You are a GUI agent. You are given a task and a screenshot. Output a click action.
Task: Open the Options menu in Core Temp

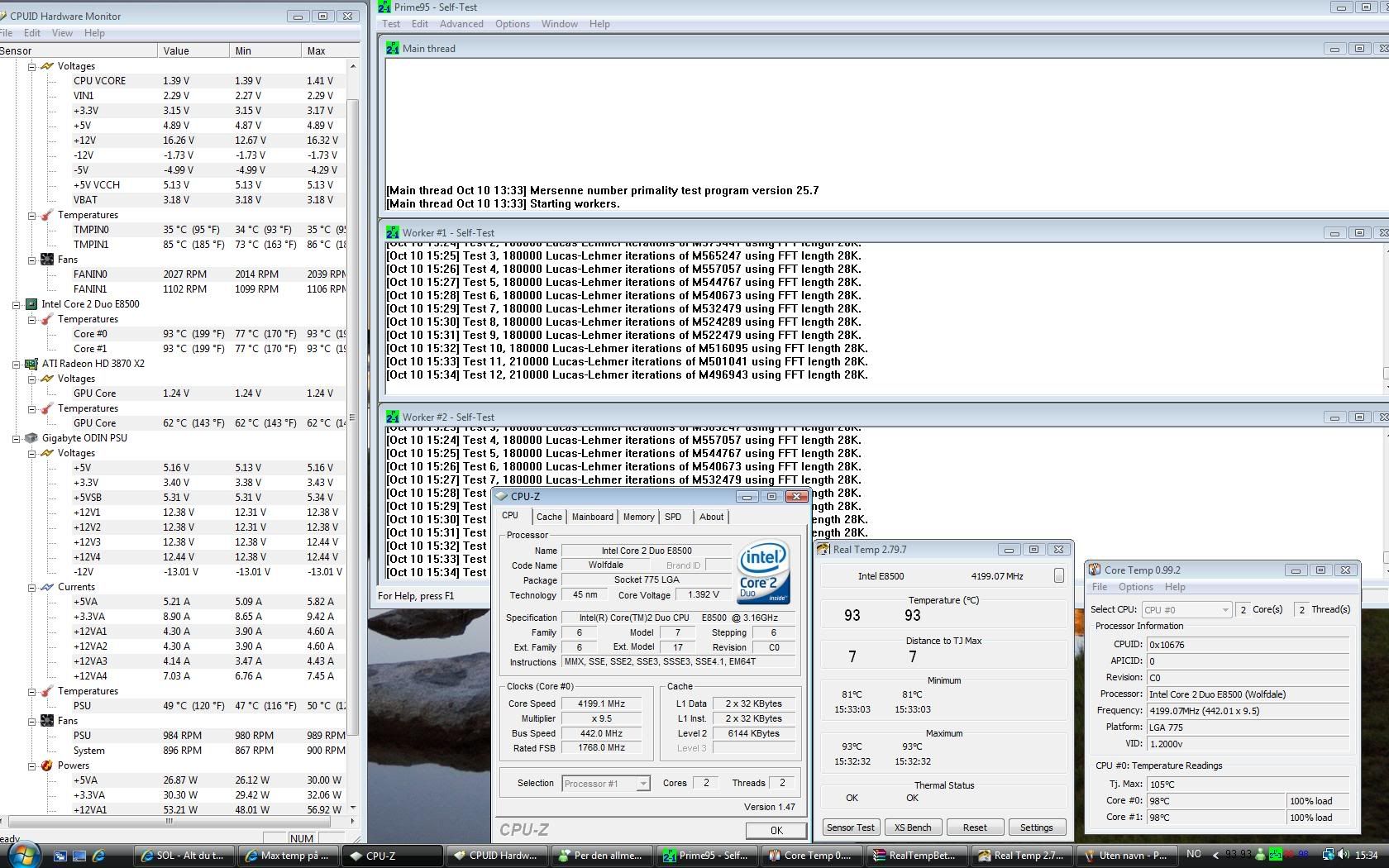1136,587
